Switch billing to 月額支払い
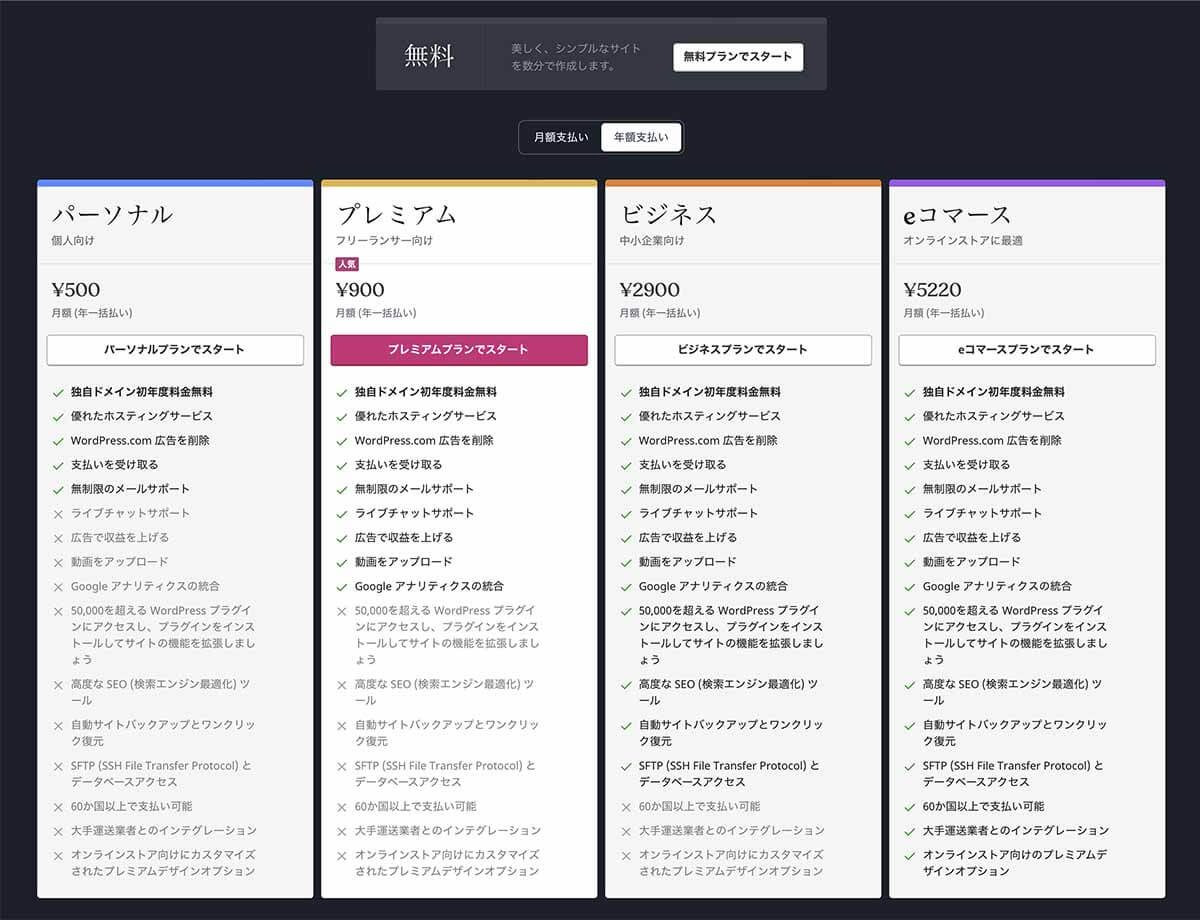This screenshot has height=920, width=1200. click(x=561, y=137)
